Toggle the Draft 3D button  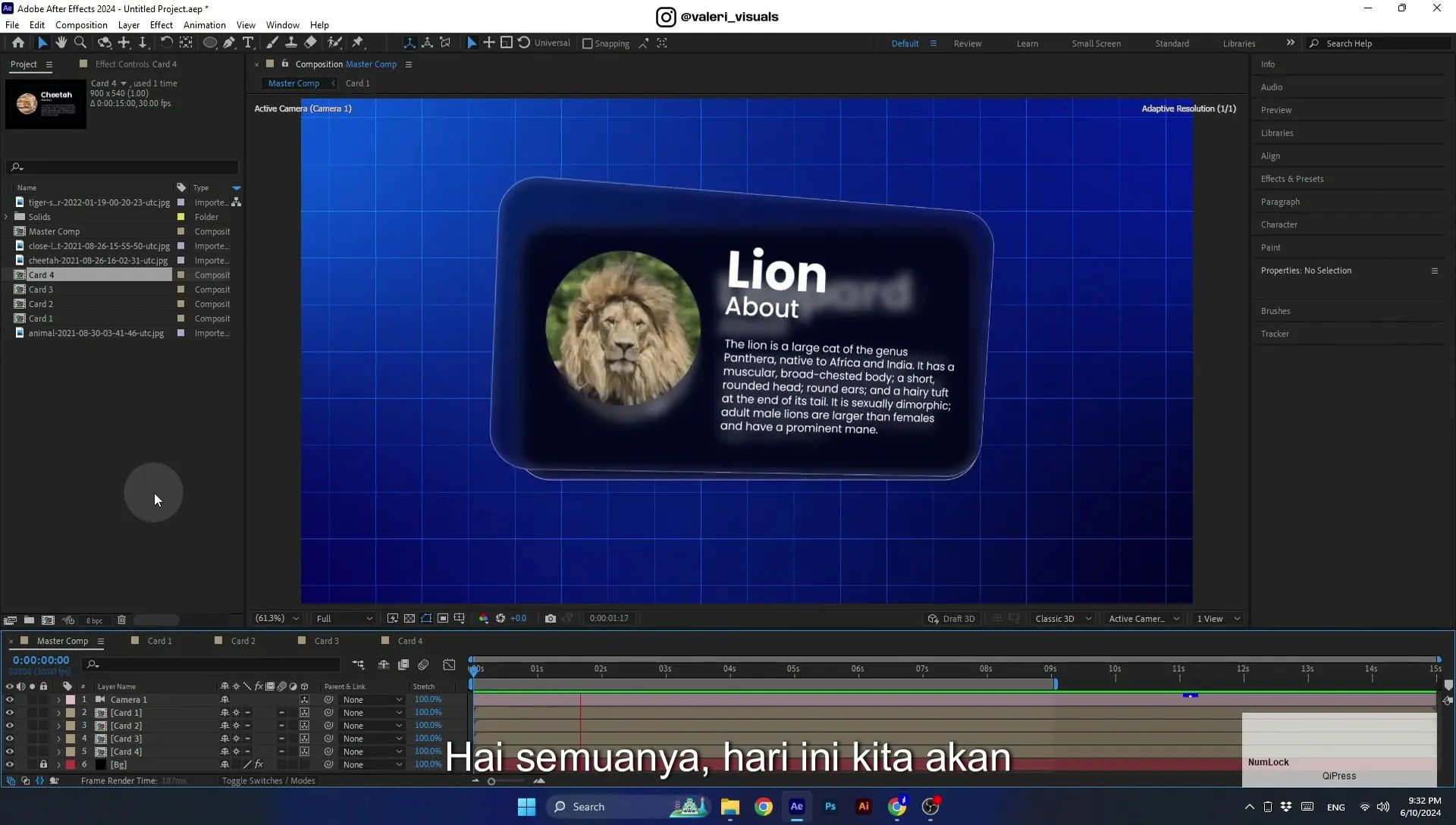952,619
